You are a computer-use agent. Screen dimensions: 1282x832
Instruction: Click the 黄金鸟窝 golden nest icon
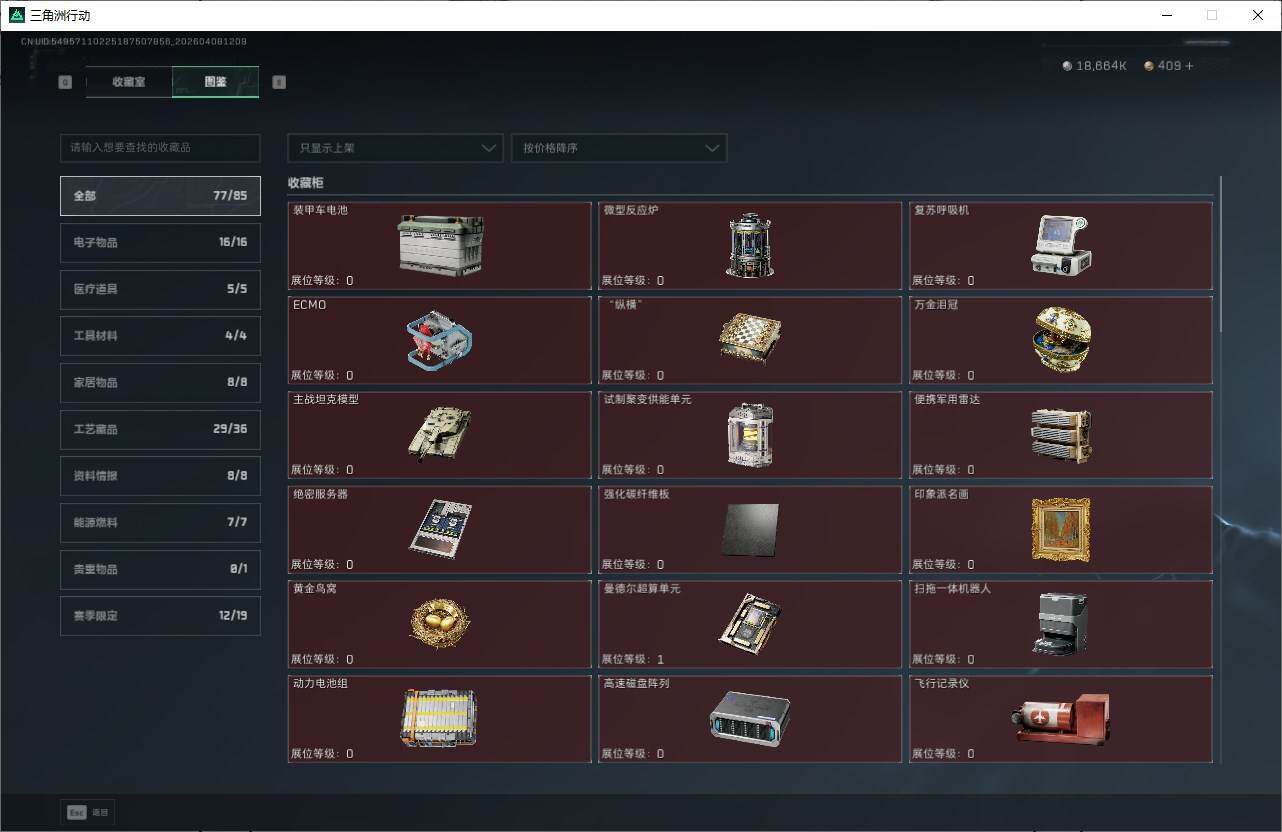pyautogui.click(x=440, y=623)
